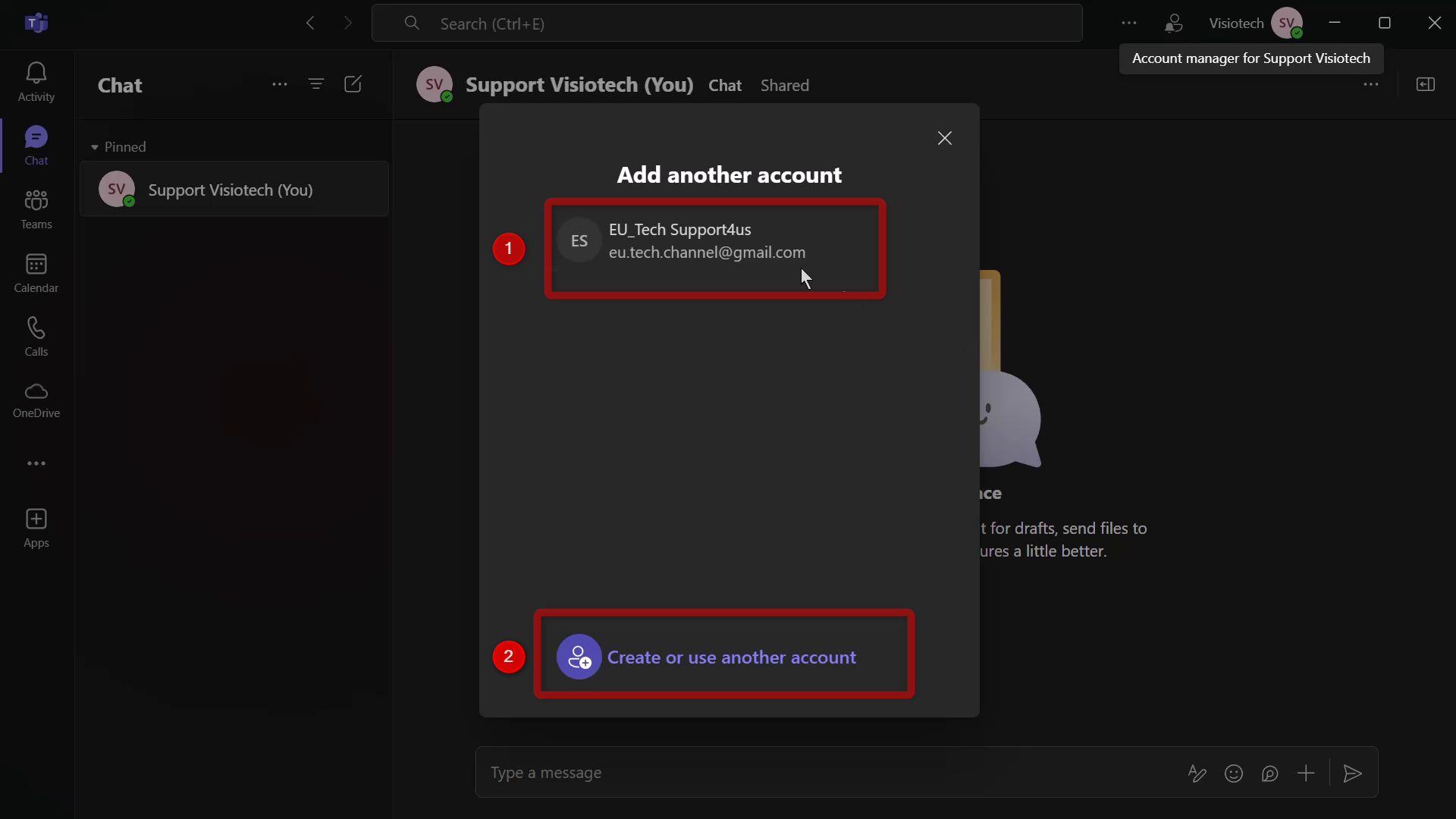
Task: Open the Activity feed
Action: tap(36, 82)
